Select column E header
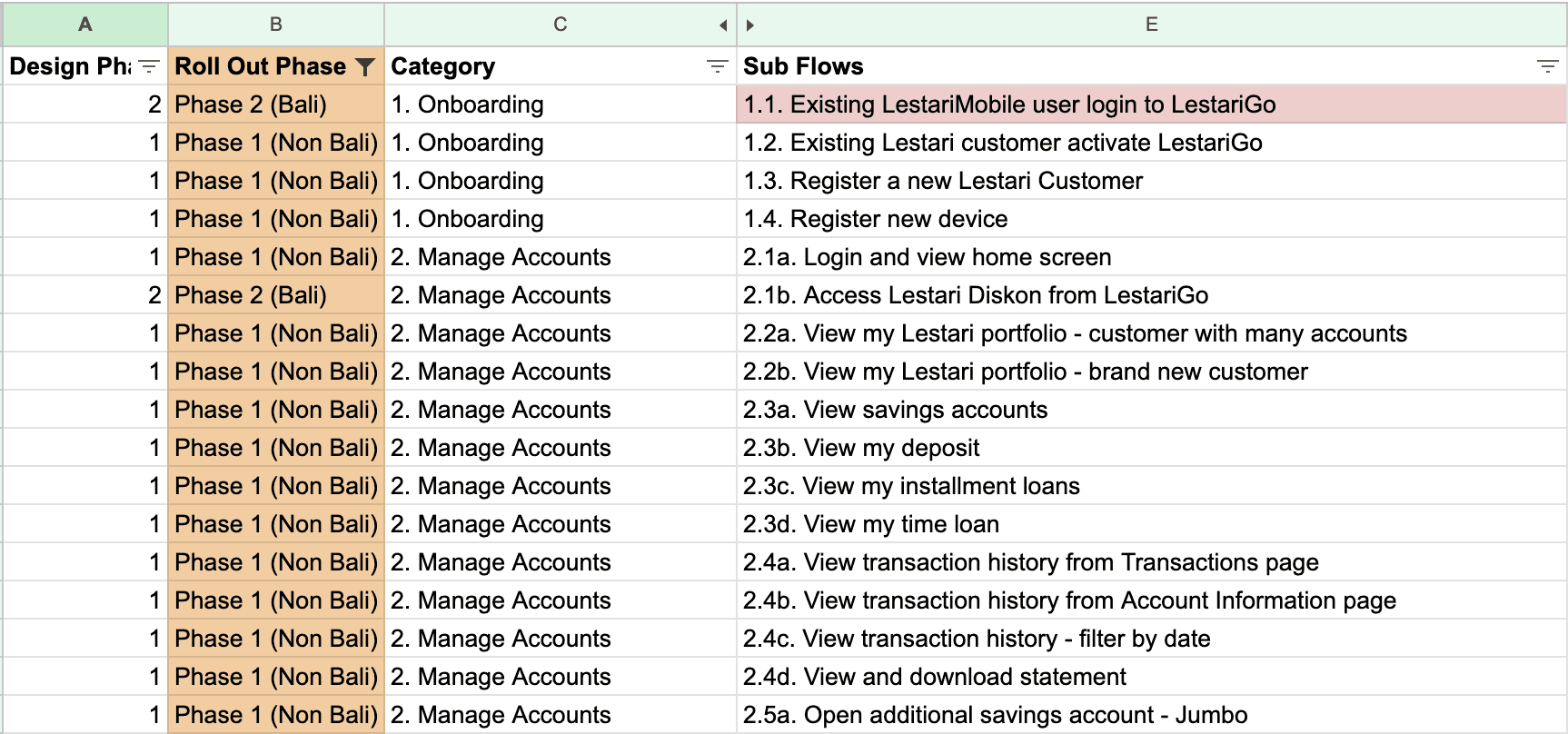 point(1152,25)
